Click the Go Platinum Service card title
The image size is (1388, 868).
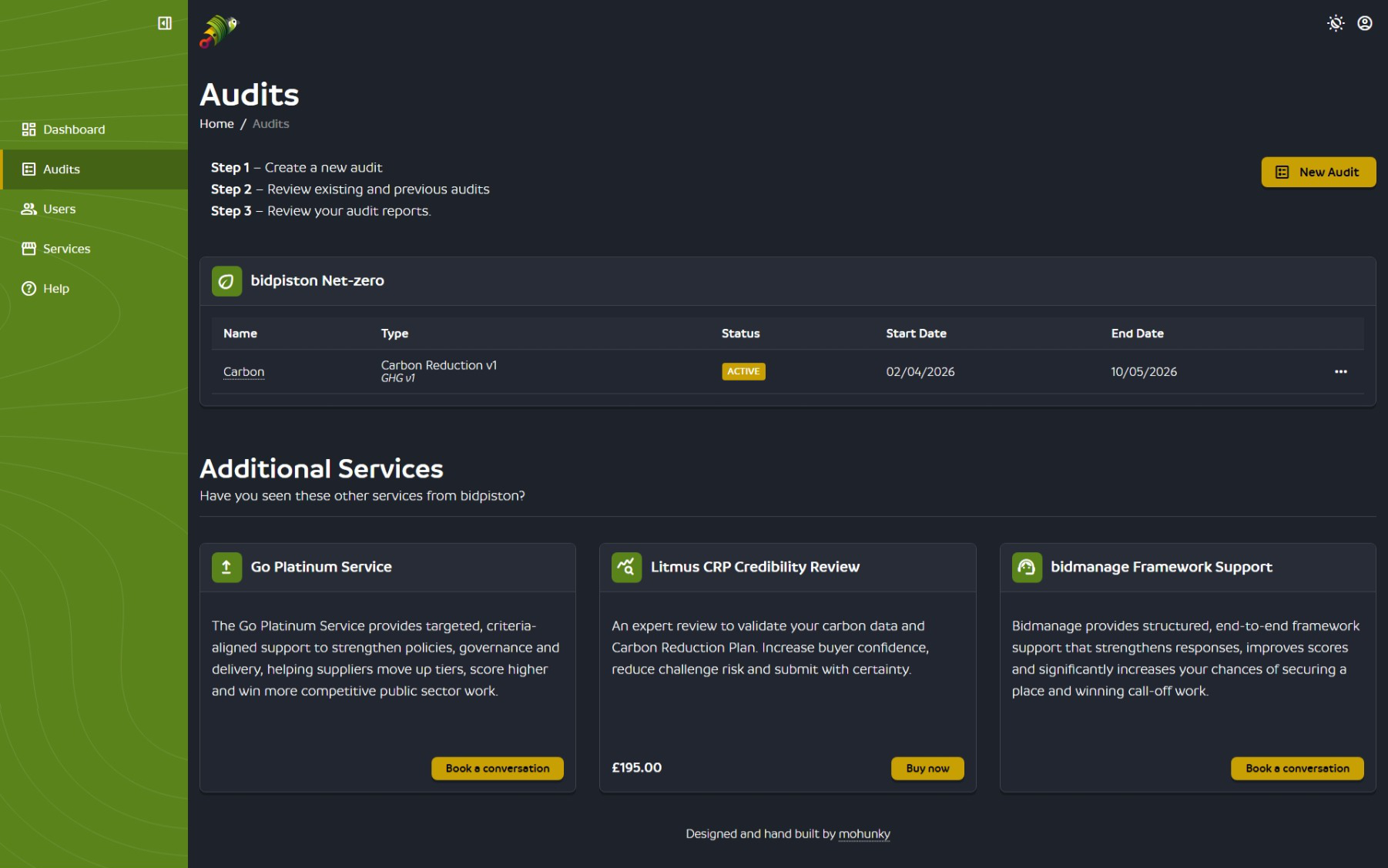321,568
